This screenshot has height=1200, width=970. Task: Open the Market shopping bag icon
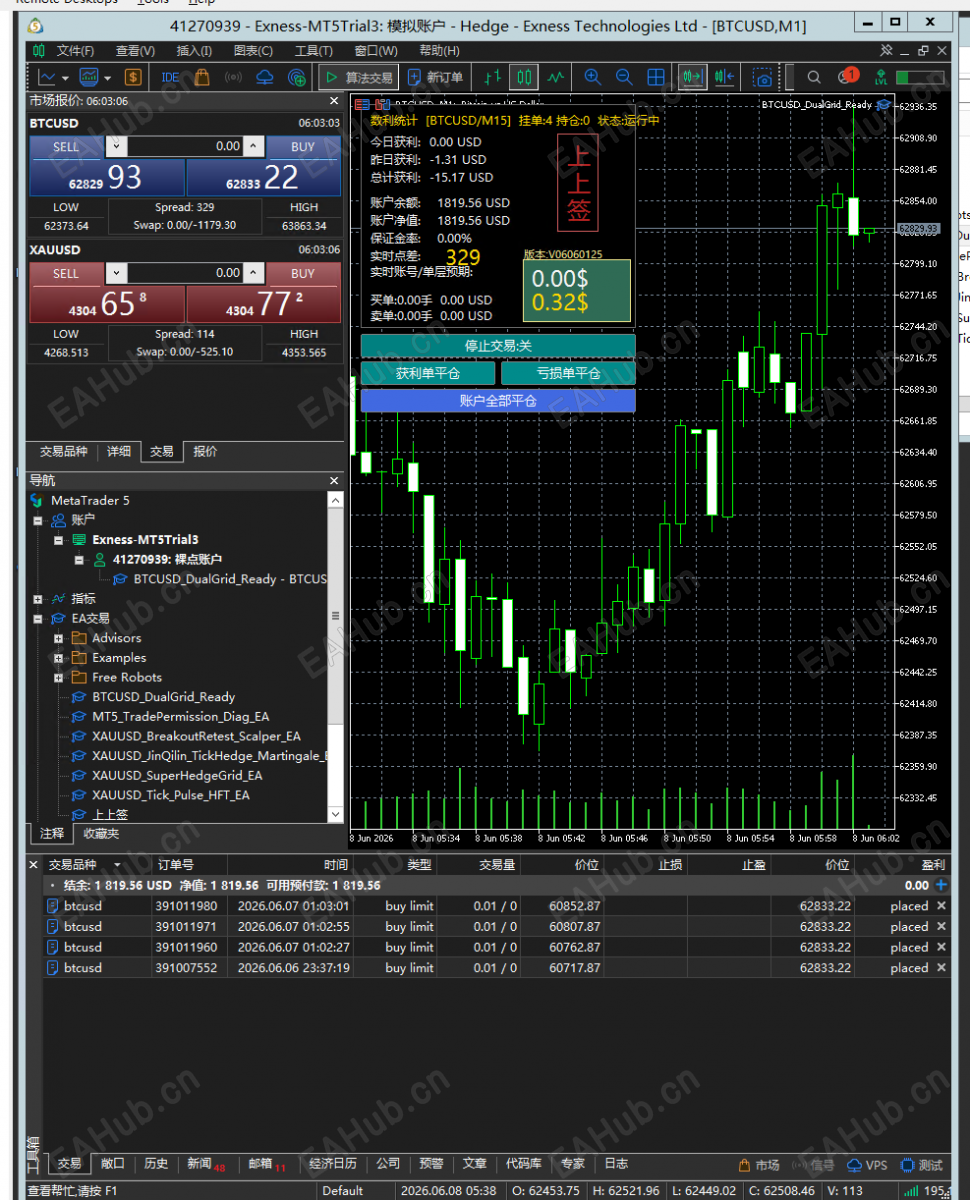(202, 77)
